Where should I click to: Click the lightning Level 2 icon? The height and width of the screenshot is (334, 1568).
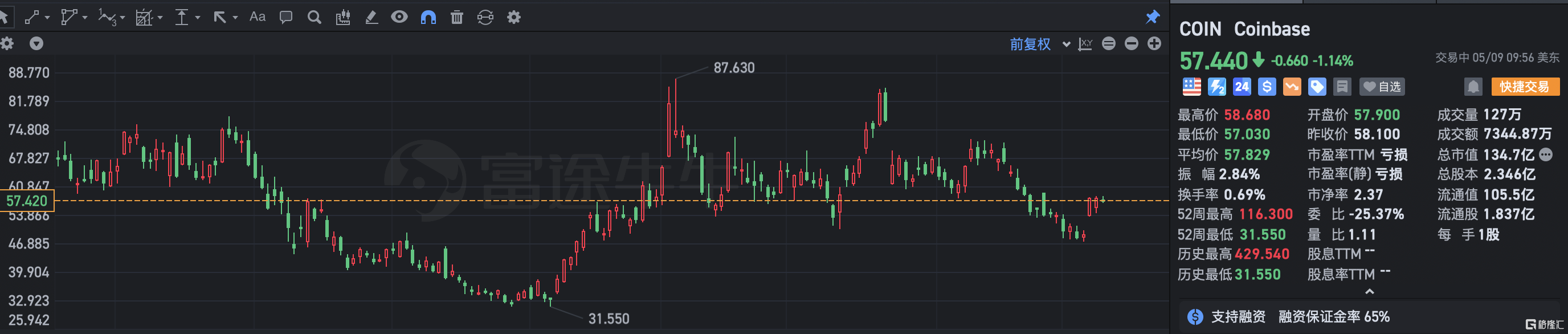coord(1217,87)
